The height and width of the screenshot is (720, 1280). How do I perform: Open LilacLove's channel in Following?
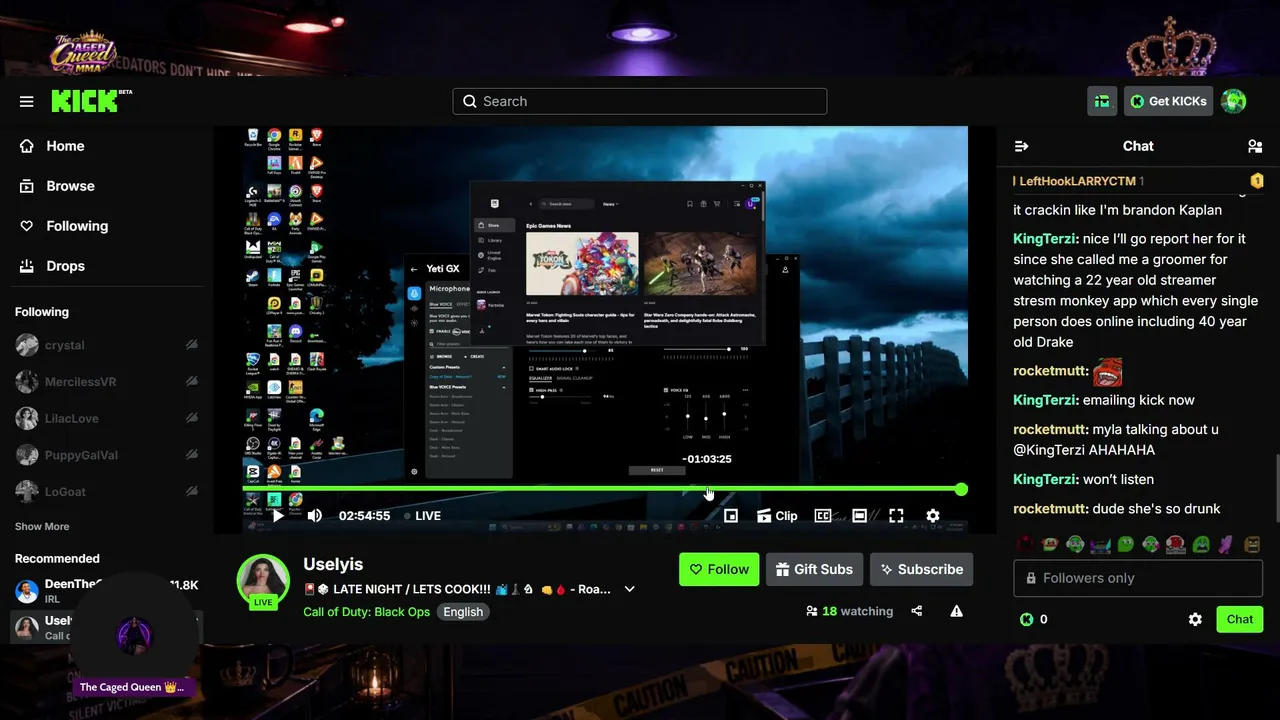pos(72,418)
